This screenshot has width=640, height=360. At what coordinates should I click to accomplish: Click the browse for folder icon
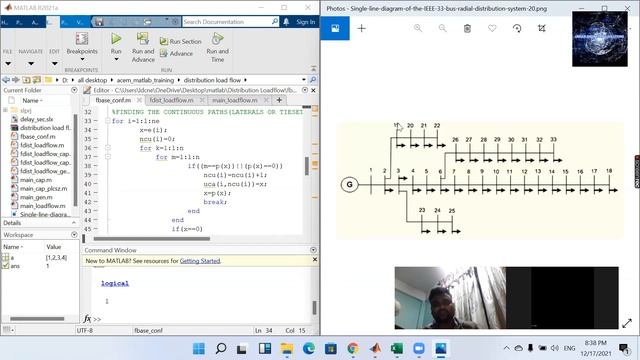point(37,80)
